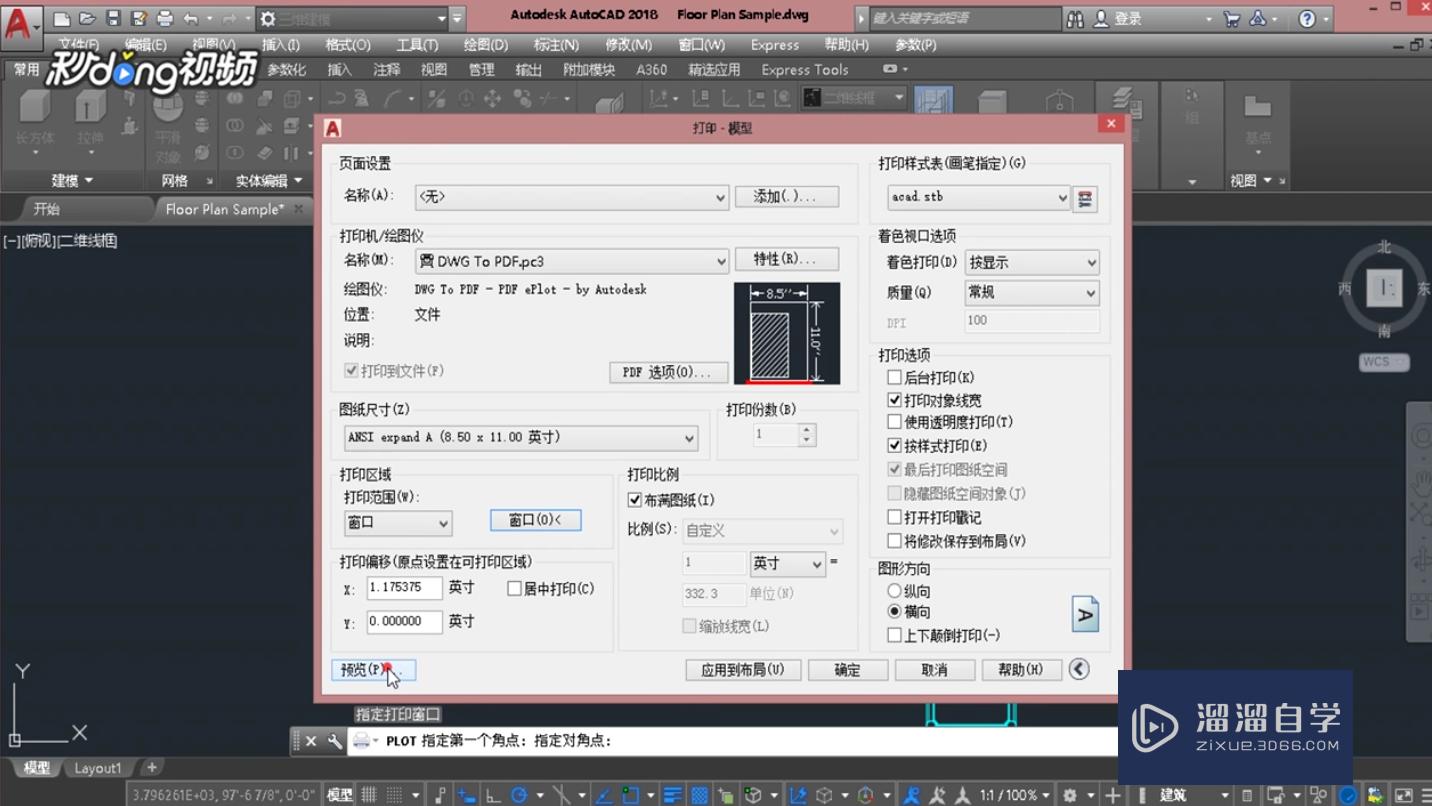Switch to the Express Tools ribbon tab

(x=805, y=69)
